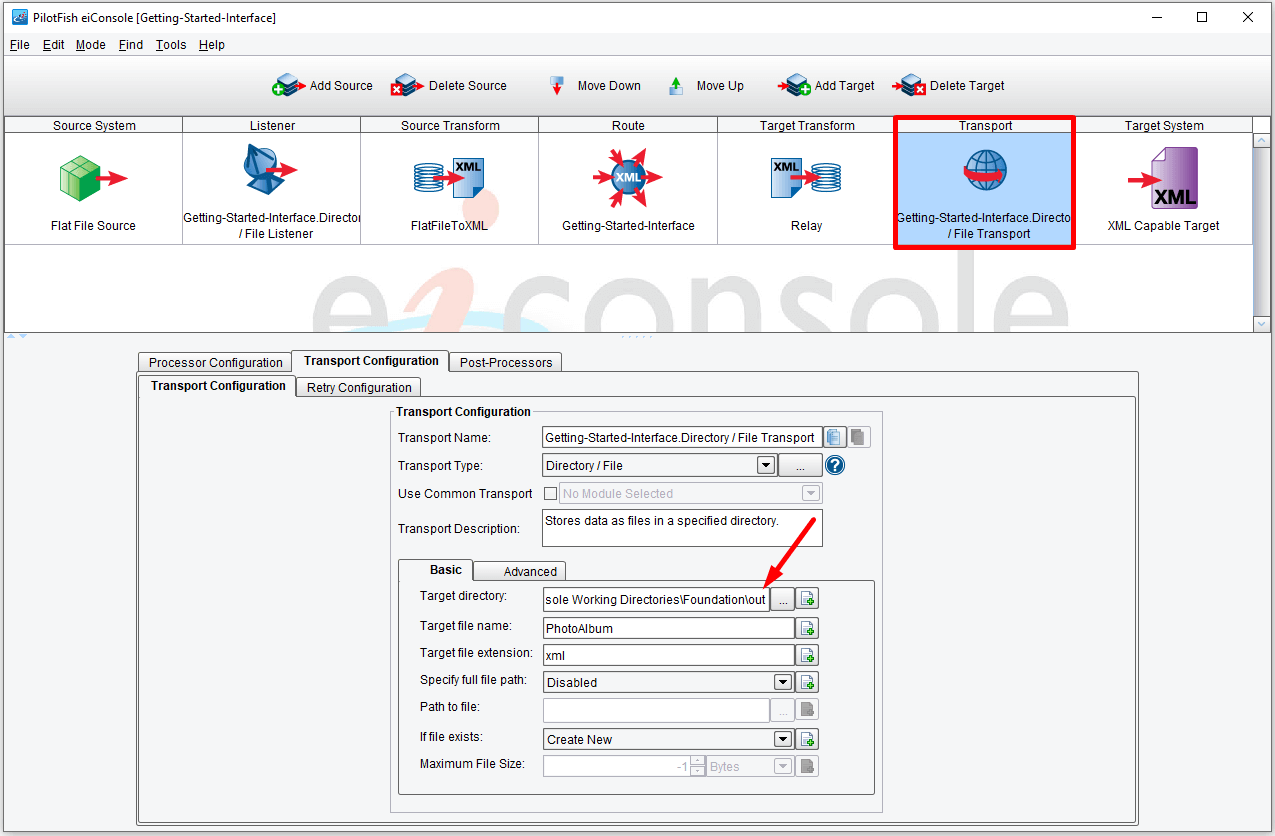Open the Specify full file path dropdown
This screenshot has width=1275, height=836.
[783, 682]
